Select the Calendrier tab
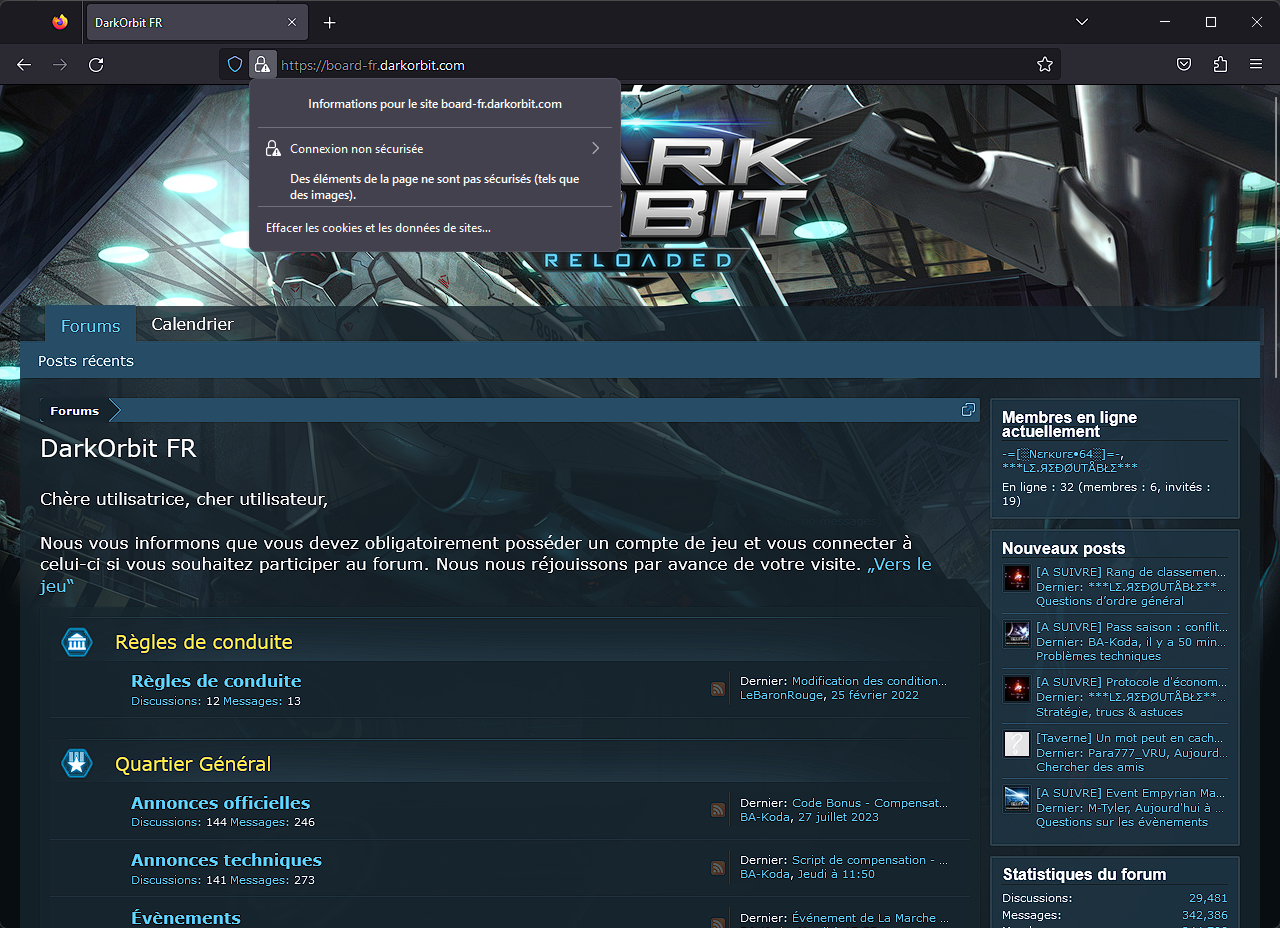The height and width of the screenshot is (928, 1280). (192, 324)
